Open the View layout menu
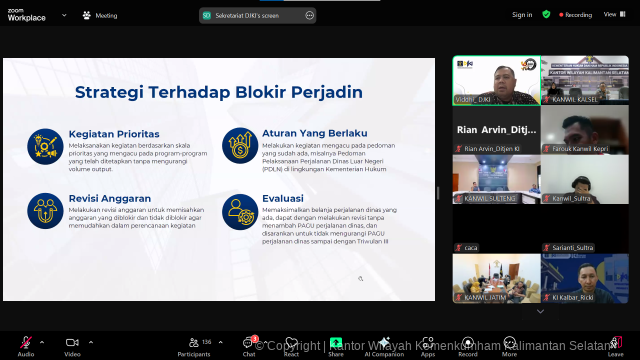 614,14
